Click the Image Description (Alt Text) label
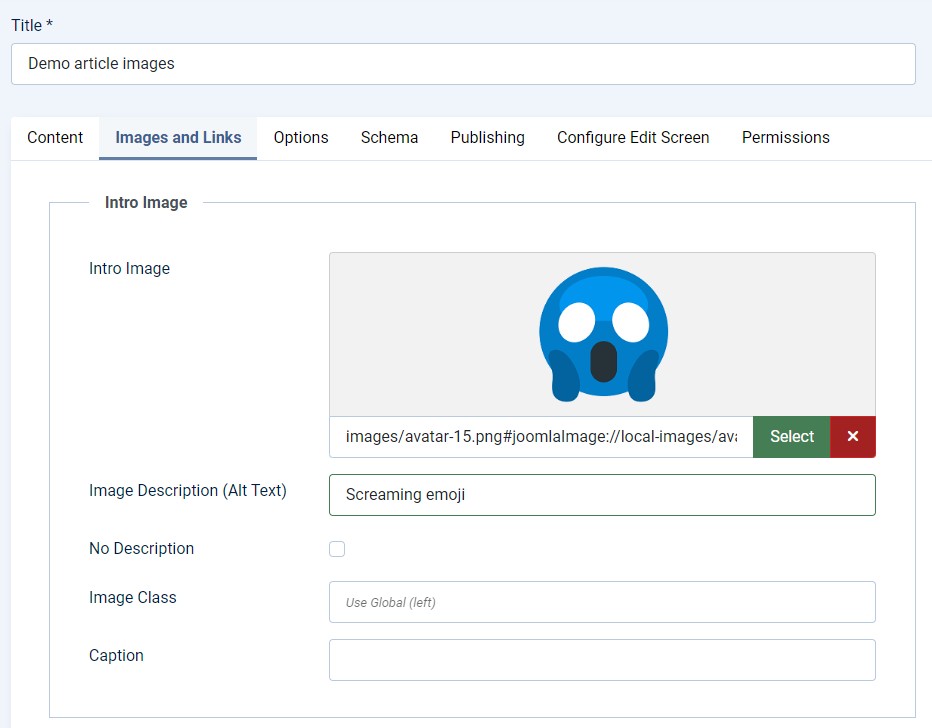 coord(187,491)
